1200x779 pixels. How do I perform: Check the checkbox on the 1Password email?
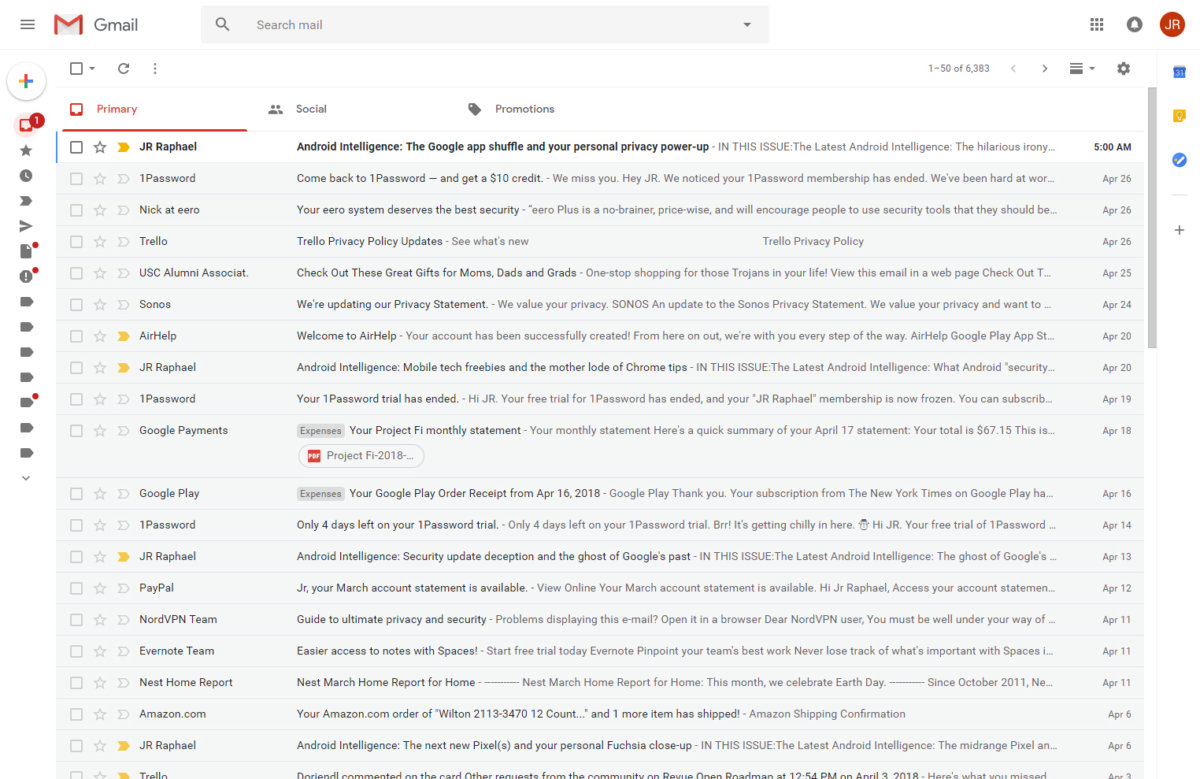point(76,177)
